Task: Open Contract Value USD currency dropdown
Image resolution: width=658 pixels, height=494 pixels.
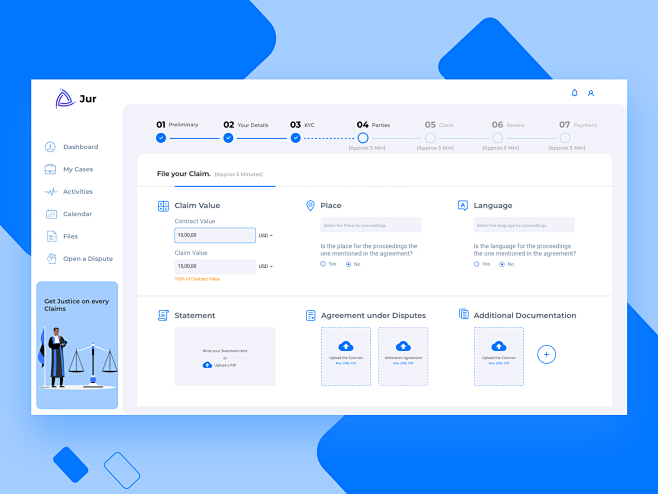Action: pyautogui.click(x=266, y=235)
